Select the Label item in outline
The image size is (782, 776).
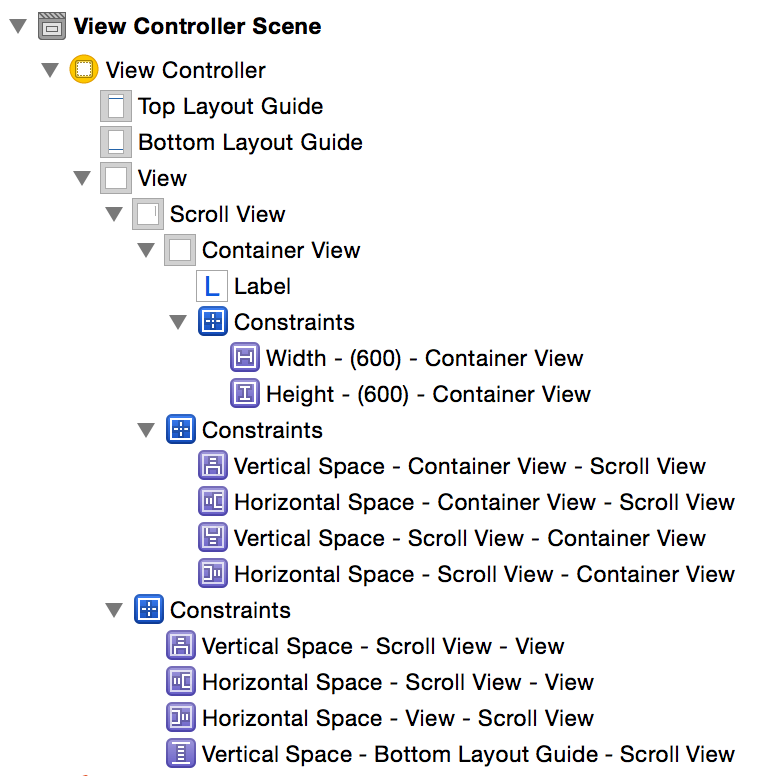point(262,286)
